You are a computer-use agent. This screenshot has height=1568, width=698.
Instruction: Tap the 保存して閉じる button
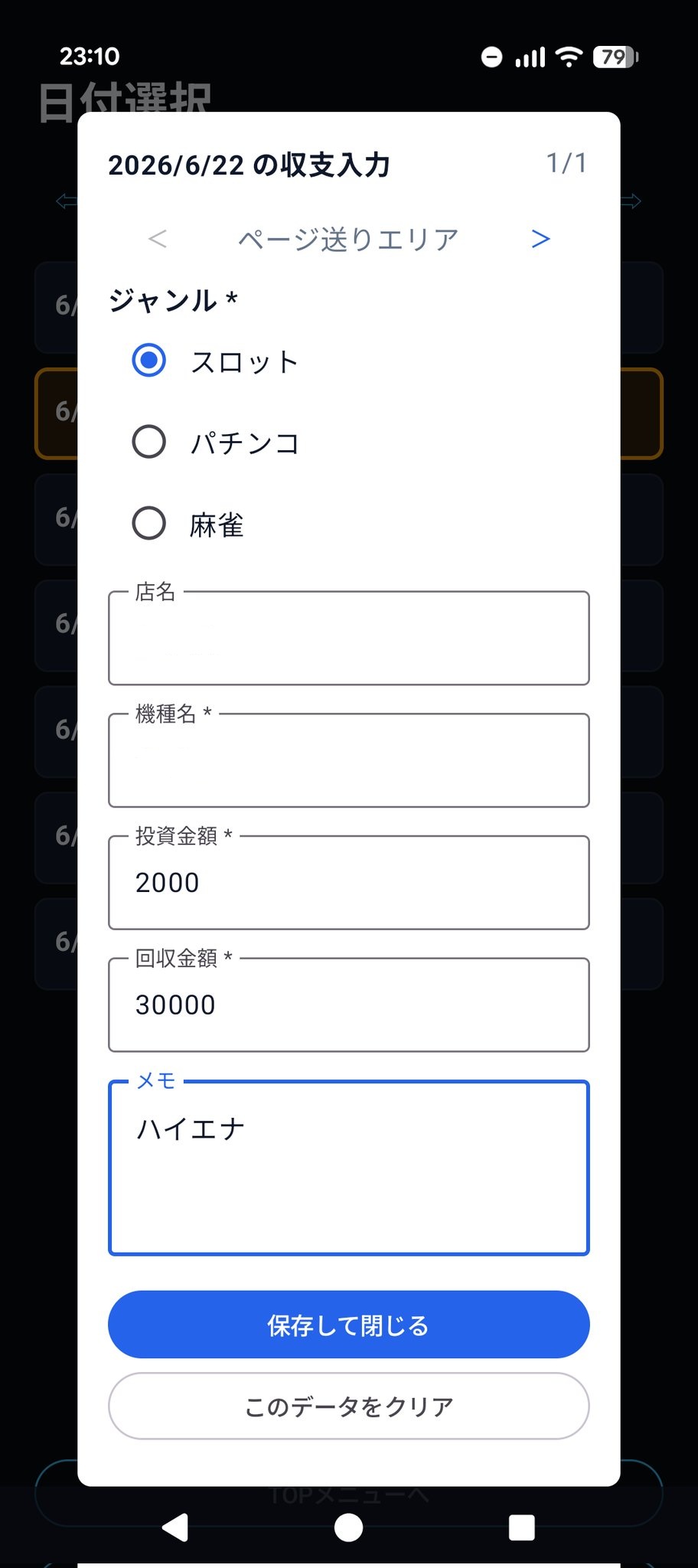click(x=349, y=1325)
